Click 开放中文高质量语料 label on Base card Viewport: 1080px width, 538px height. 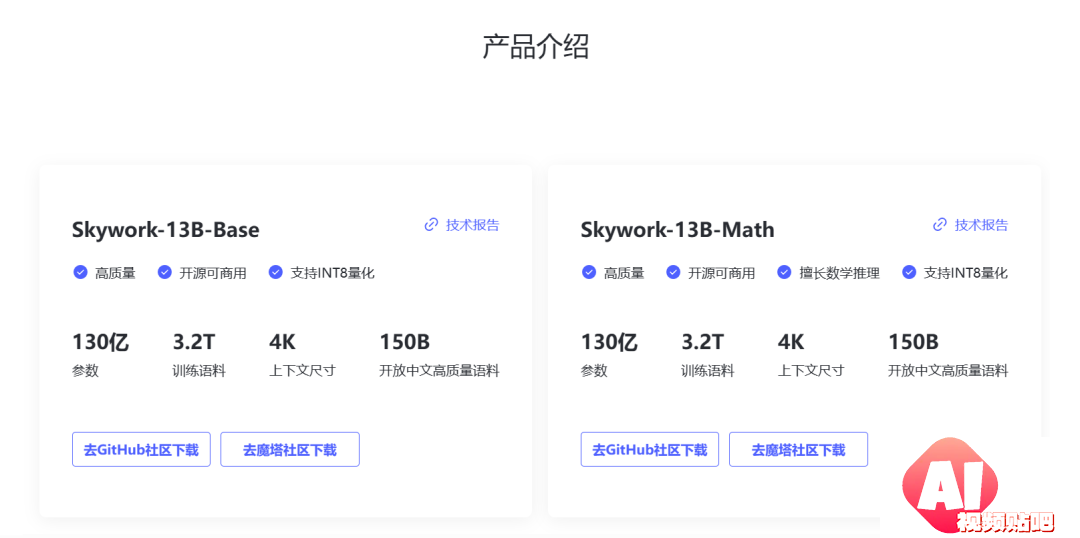439,371
